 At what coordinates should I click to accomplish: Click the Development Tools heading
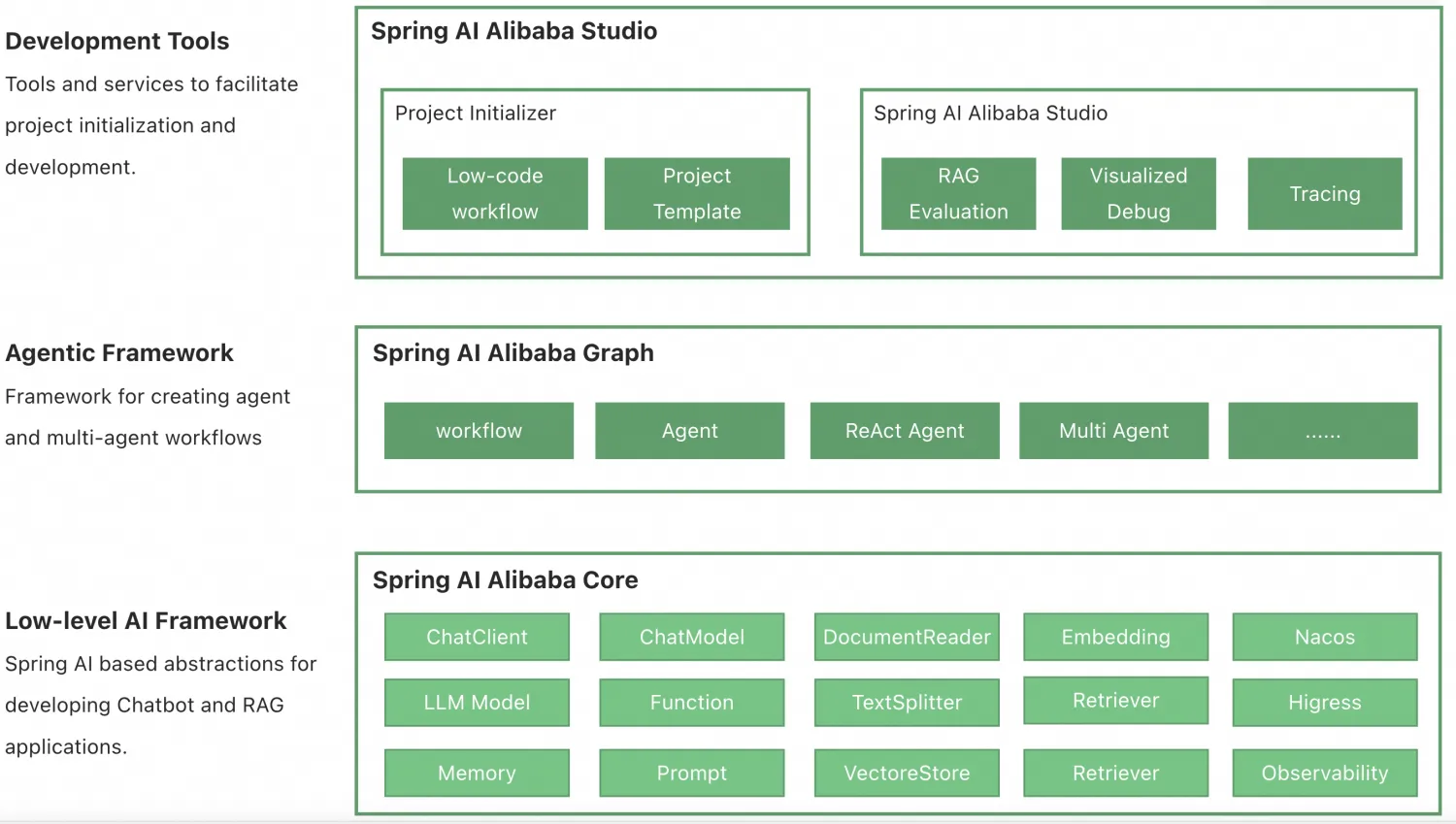point(117,41)
